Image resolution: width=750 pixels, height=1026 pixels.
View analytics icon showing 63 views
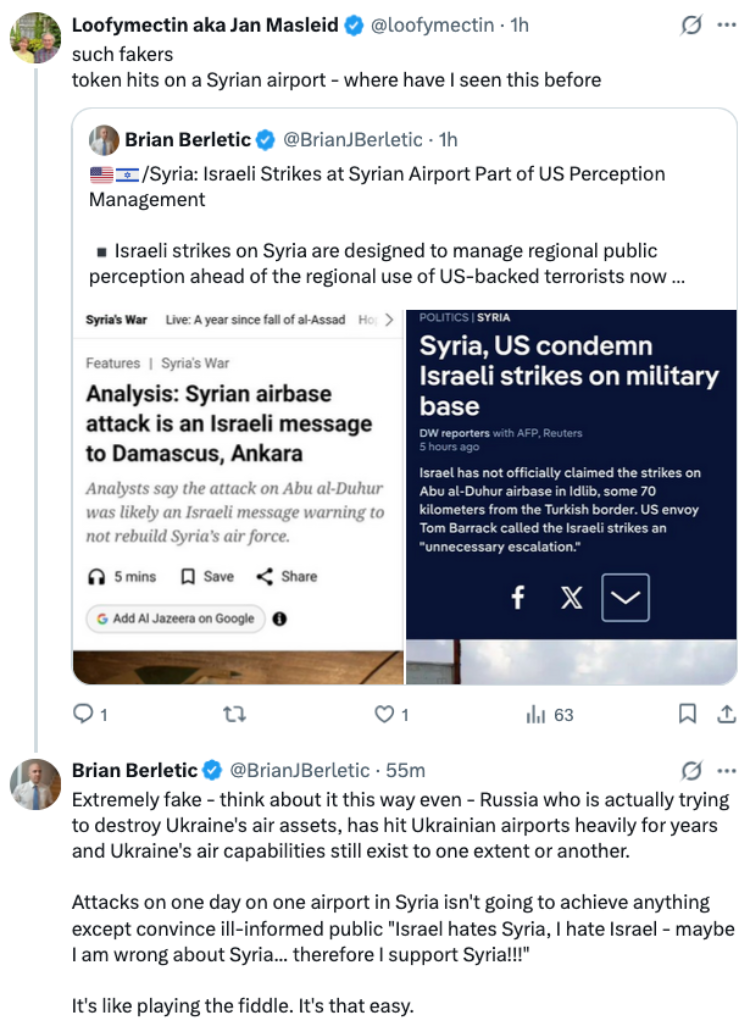535,714
